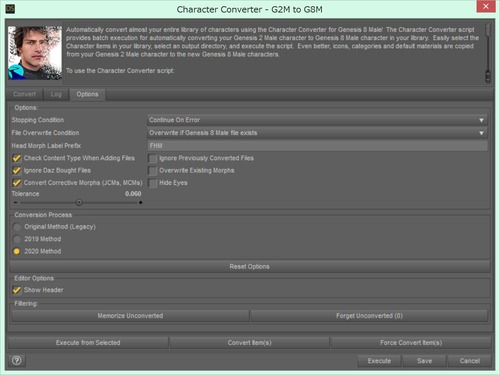This screenshot has height=375, width=500.
Task: Open the File Overwrite Condition dropdown
Action: (x=317, y=133)
